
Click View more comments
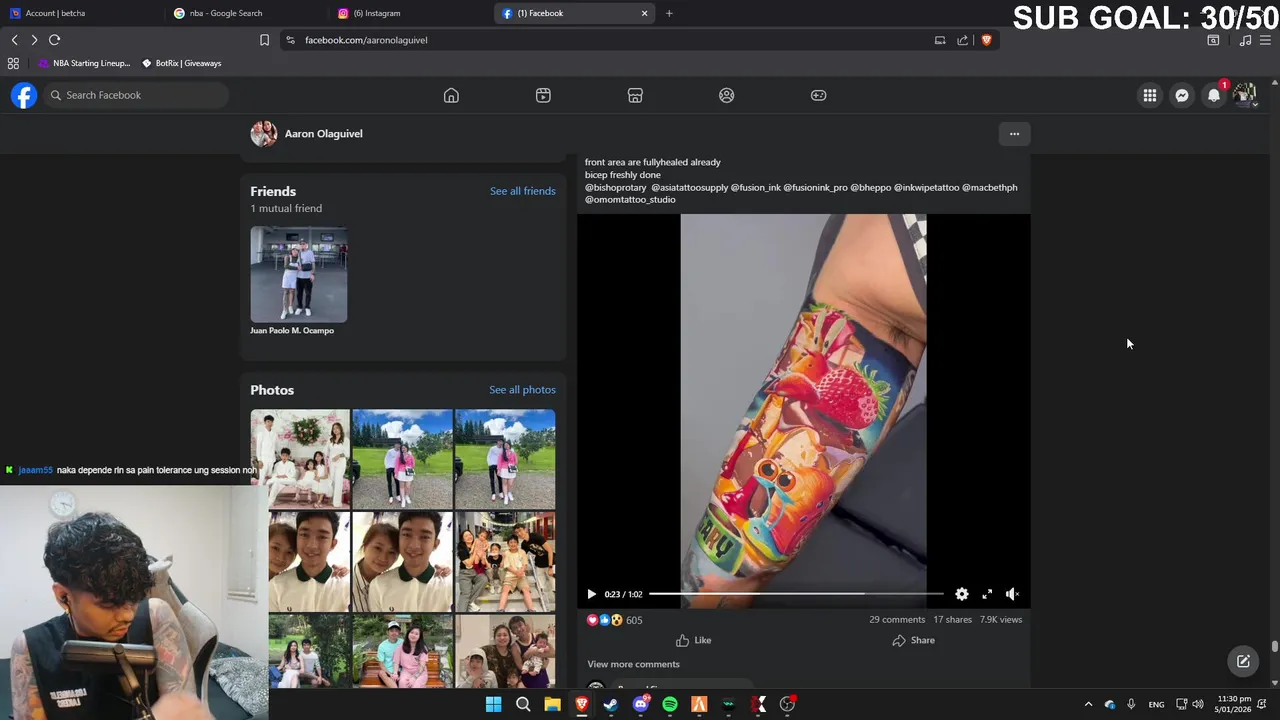[x=633, y=664]
